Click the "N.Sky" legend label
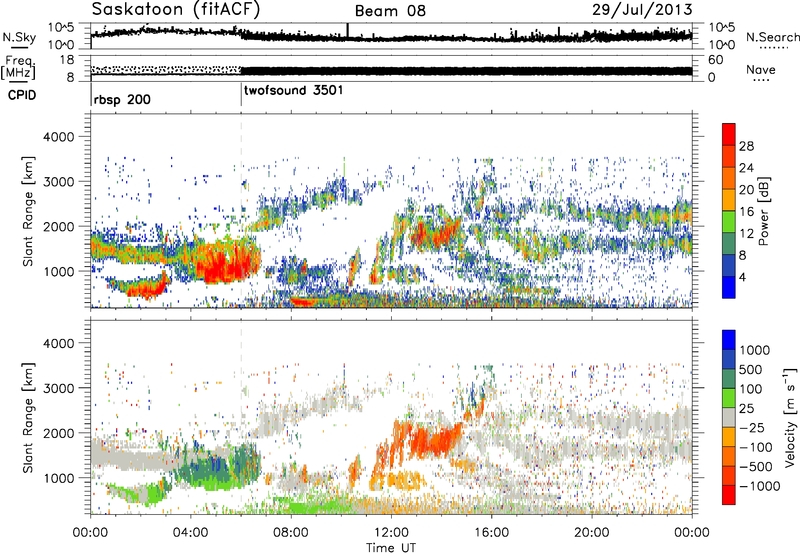The height and width of the screenshot is (554, 800). pos(19,37)
